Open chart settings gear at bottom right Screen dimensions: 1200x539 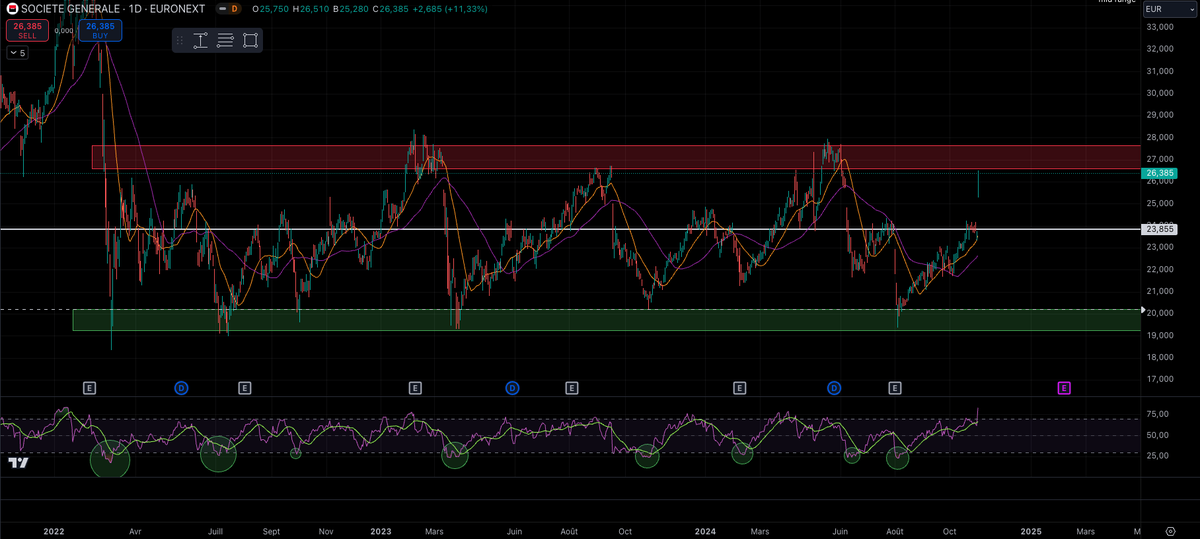(x=1170, y=530)
